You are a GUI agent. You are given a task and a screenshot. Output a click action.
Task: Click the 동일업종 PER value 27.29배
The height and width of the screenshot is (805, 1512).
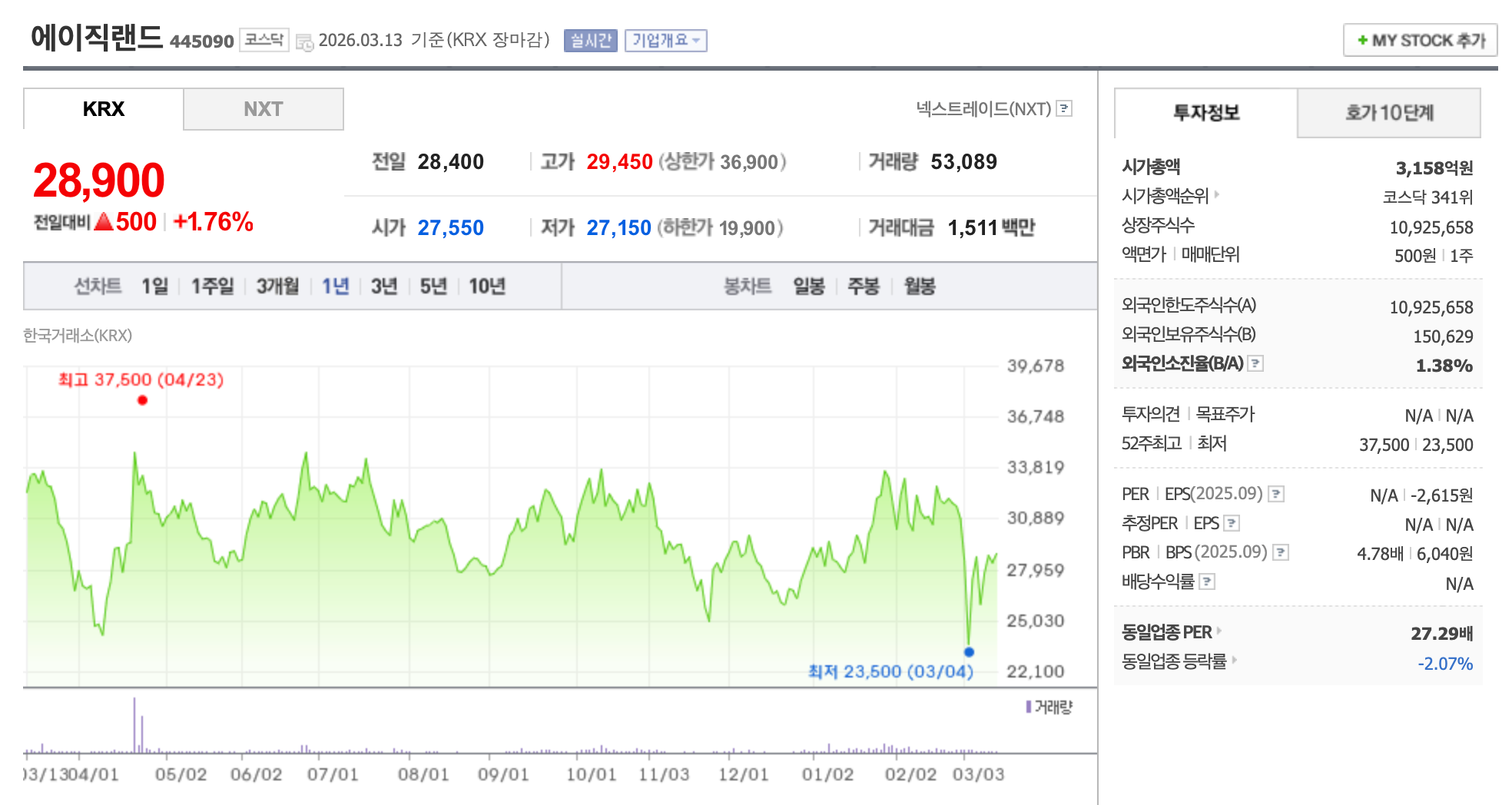[1441, 634]
